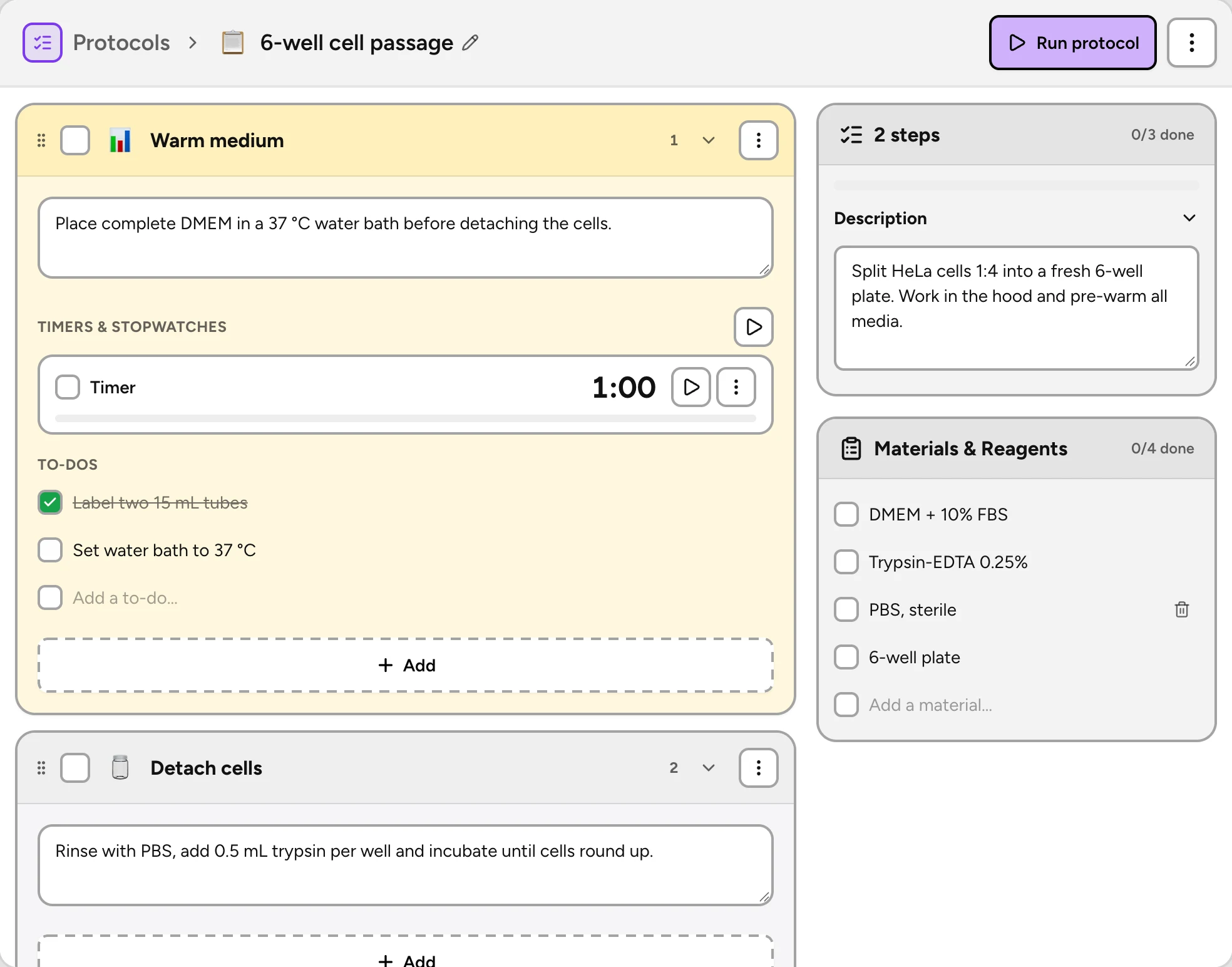Open the protocol options kebab menu in header
Screen dimensions: 1232x967
[x=1192, y=43]
